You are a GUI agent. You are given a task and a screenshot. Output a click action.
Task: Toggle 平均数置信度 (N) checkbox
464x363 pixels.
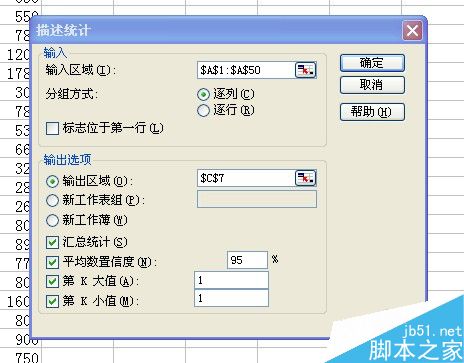[x=52, y=262]
